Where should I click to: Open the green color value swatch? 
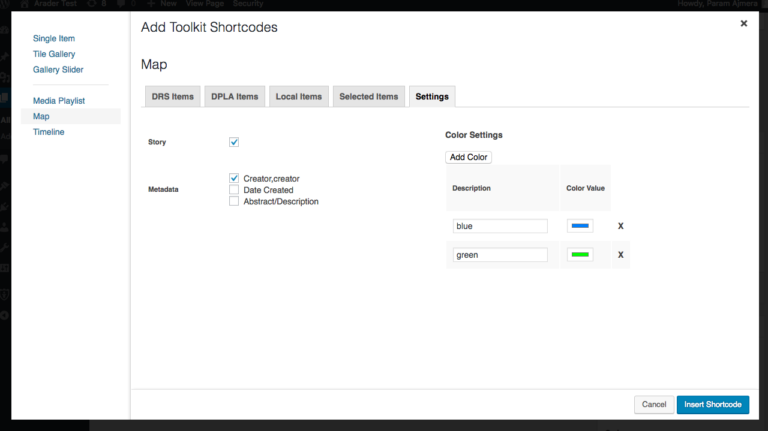click(x=580, y=255)
